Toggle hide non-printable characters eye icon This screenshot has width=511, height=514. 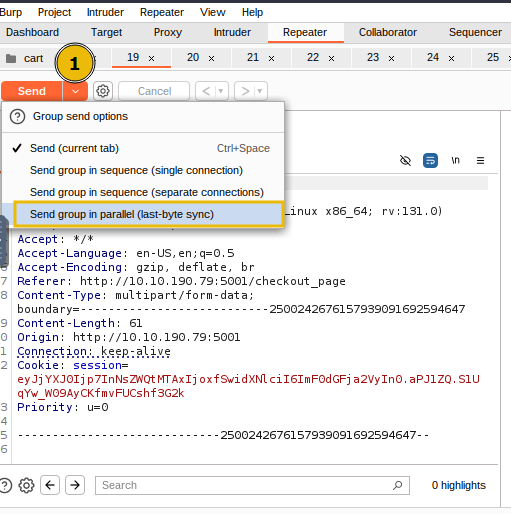pyautogui.click(x=405, y=161)
